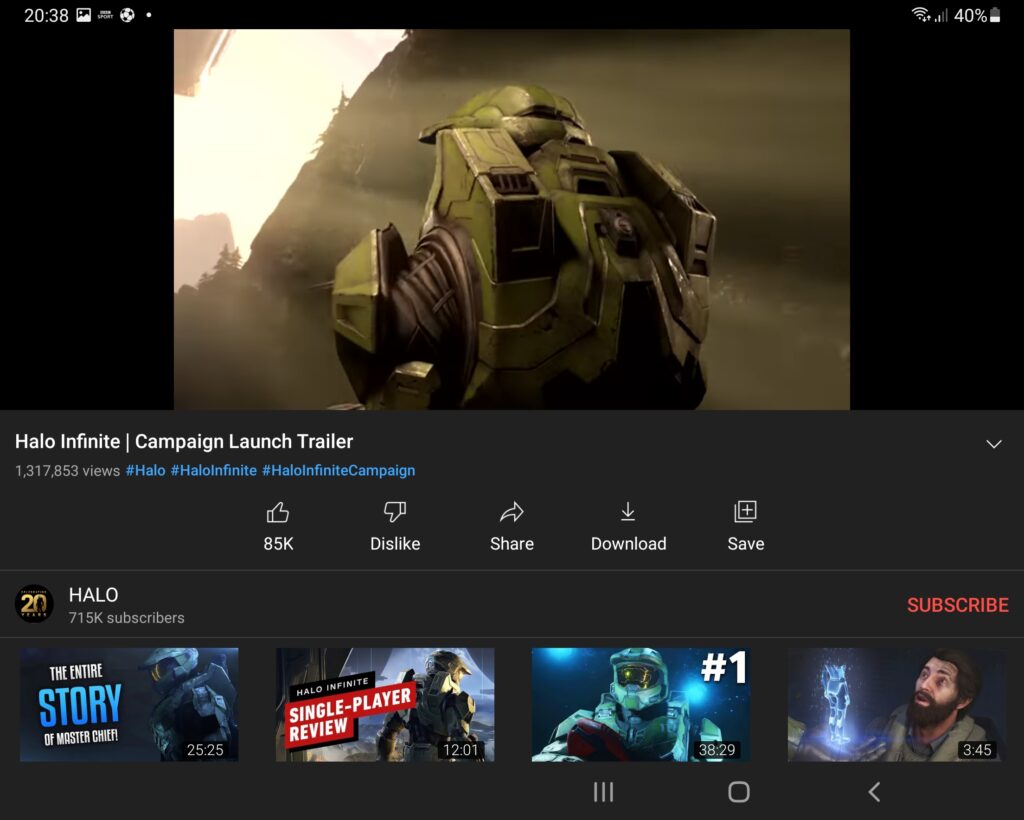Subscribe to the HALO channel

click(957, 605)
